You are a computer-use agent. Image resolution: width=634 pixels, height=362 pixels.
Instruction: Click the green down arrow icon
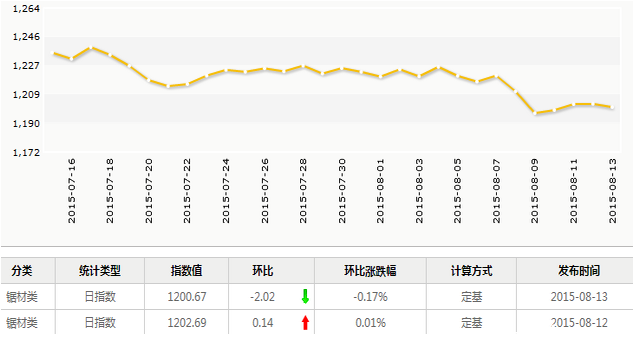point(305,296)
